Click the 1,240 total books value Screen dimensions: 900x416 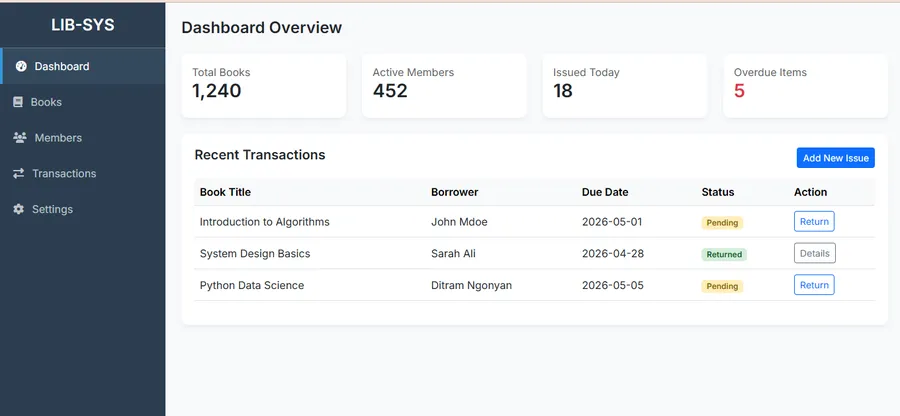[216, 91]
